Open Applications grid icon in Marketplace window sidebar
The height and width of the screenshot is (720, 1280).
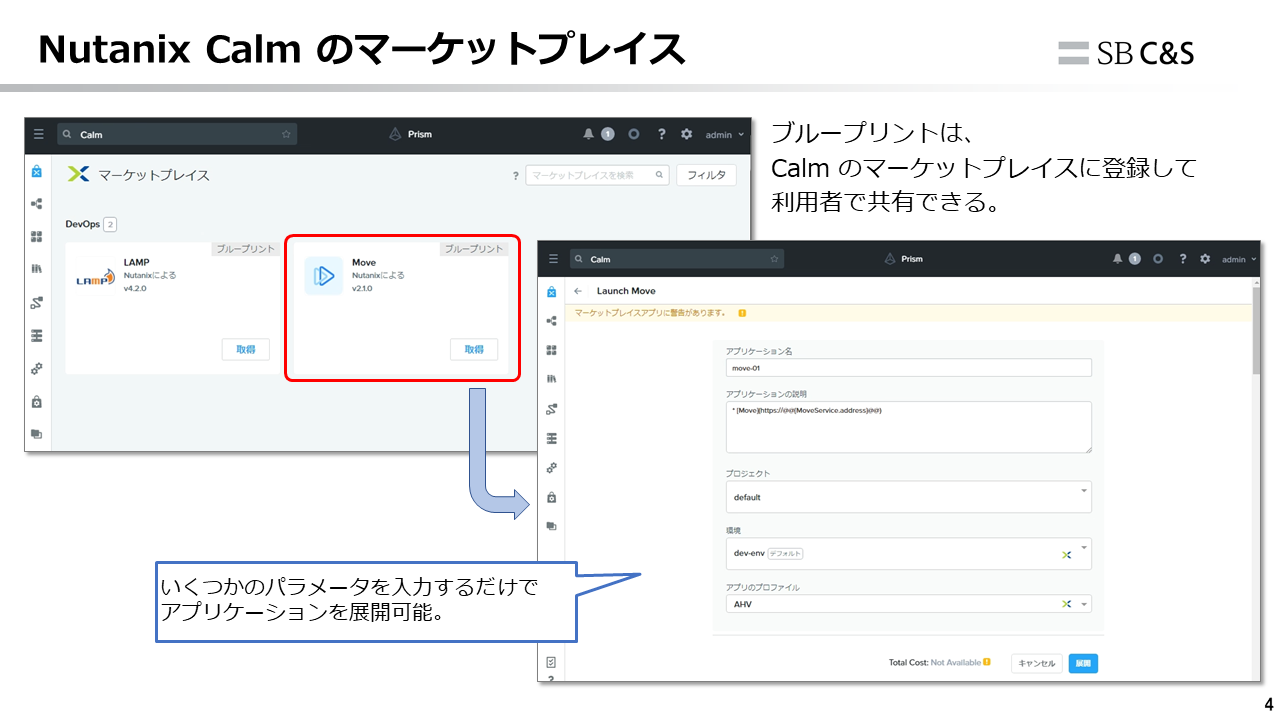(x=37, y=237)
